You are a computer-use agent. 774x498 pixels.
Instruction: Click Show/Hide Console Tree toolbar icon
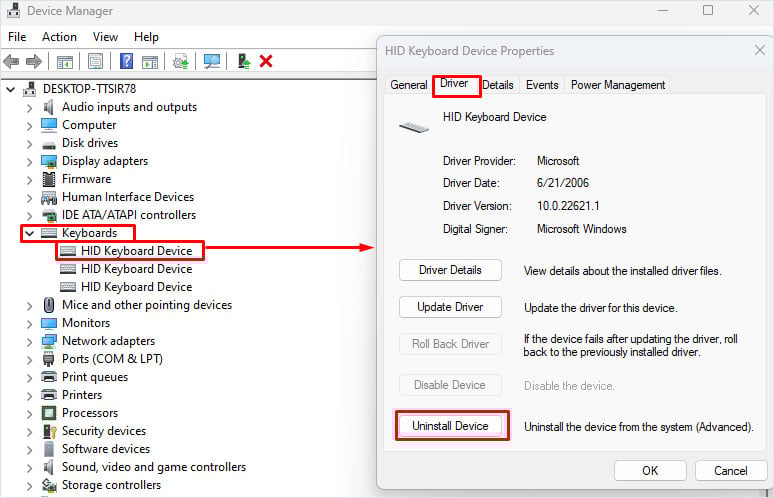[x=65, y=62]
